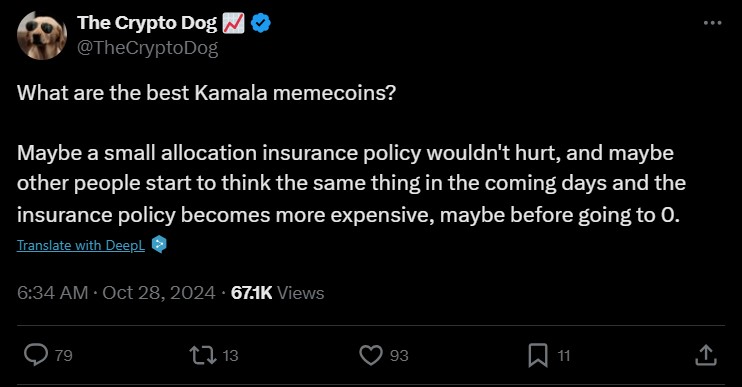Open the Oct 28, 2024 date link
The image size is (742, 387).
(159, 293)
